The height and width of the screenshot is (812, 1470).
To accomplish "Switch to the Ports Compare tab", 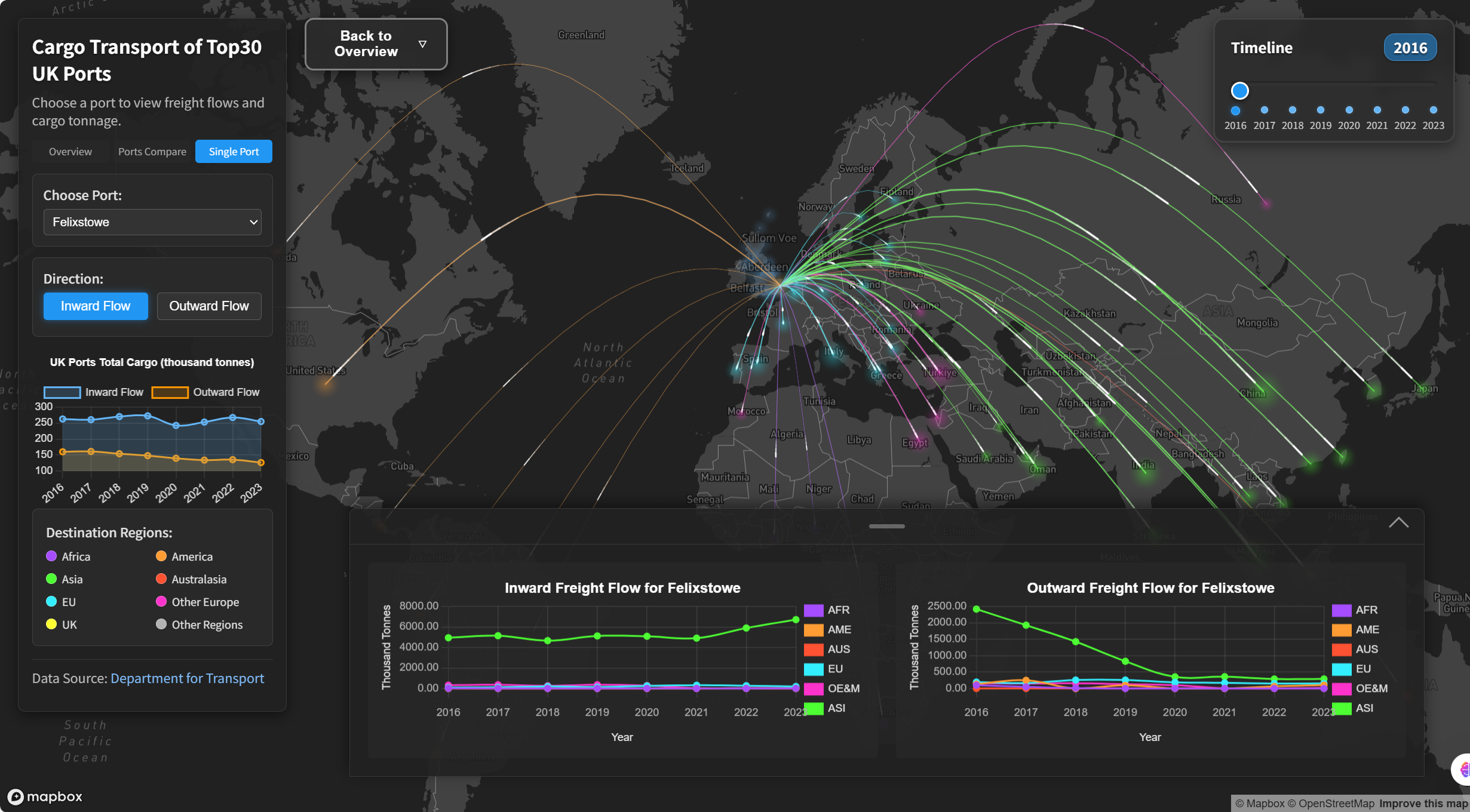I will tap(152, 151).
